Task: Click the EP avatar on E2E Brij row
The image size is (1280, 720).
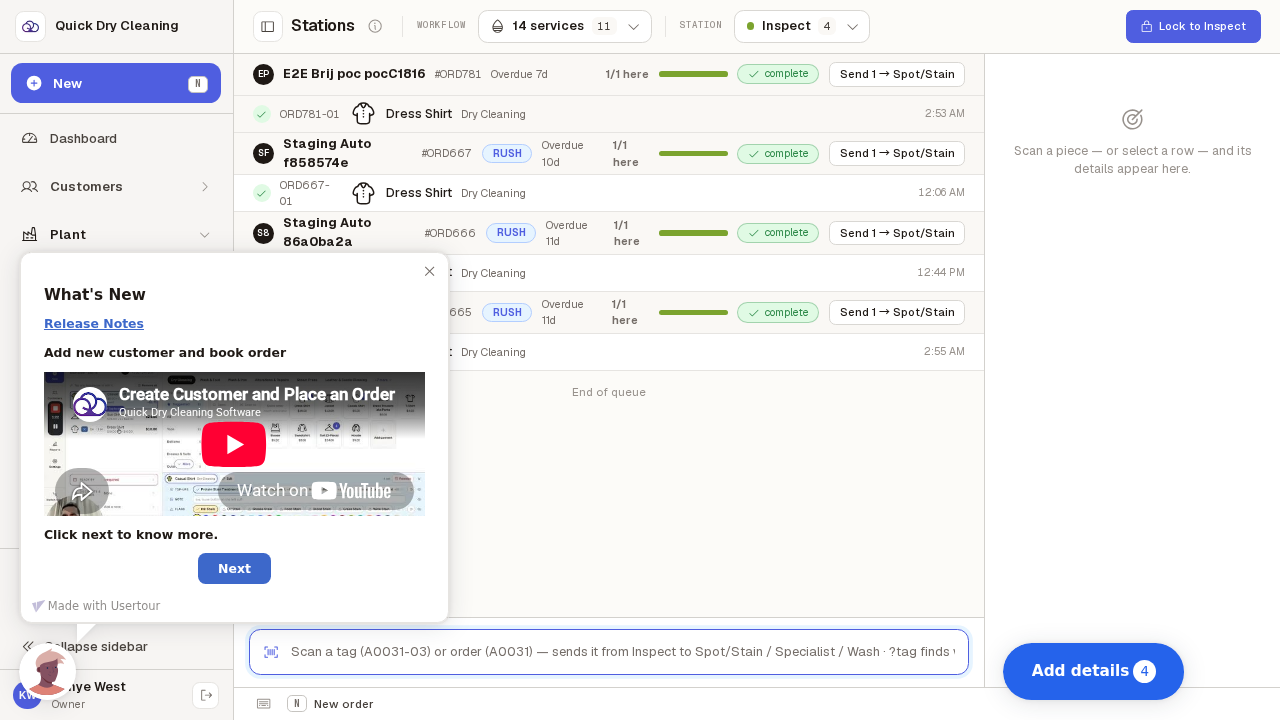Action: tap(263, 74)
